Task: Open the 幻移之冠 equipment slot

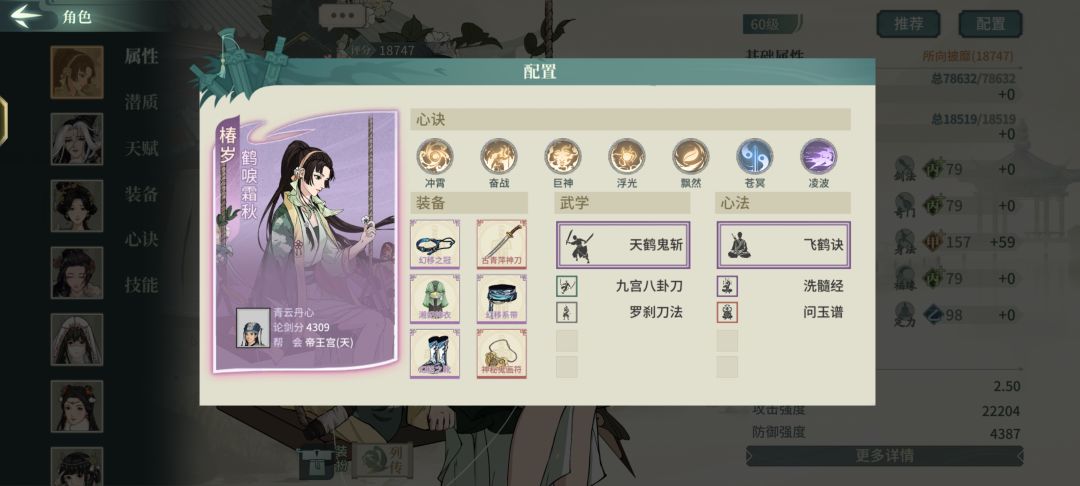Action: (x=435, y=244)
